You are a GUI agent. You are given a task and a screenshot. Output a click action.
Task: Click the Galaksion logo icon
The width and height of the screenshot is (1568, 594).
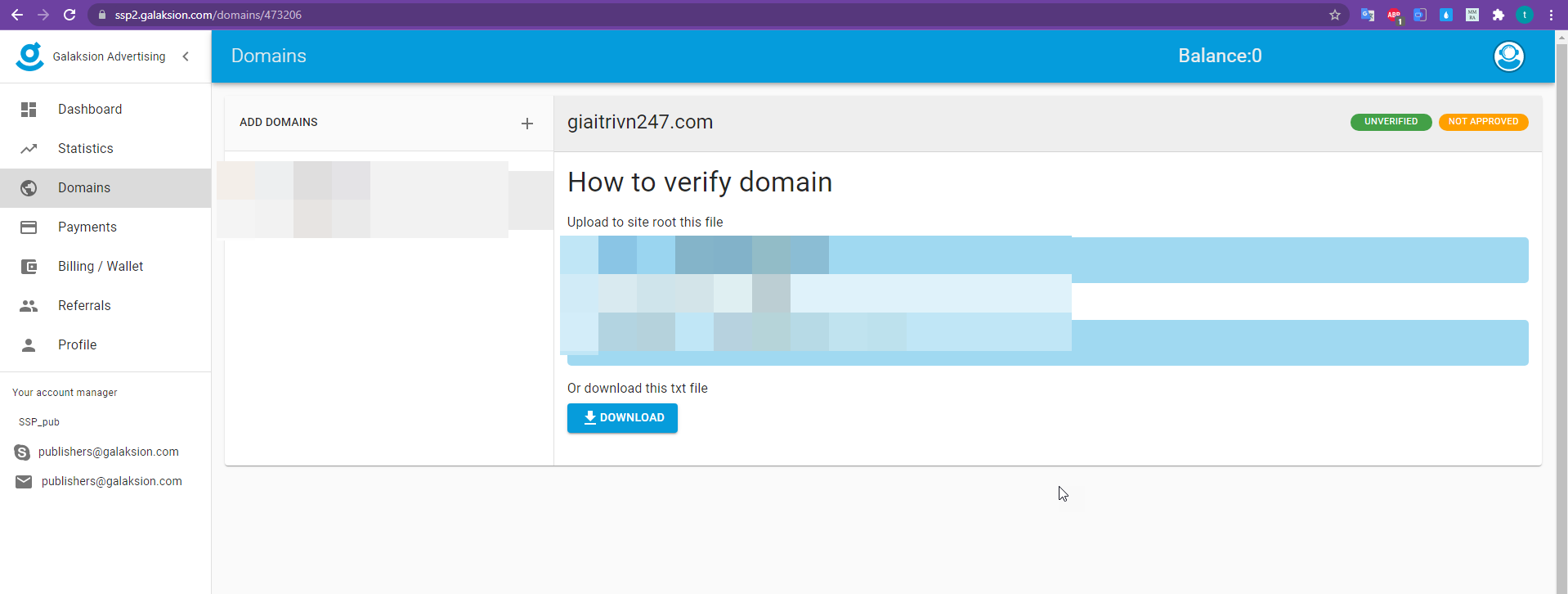[x=30, y=56]
